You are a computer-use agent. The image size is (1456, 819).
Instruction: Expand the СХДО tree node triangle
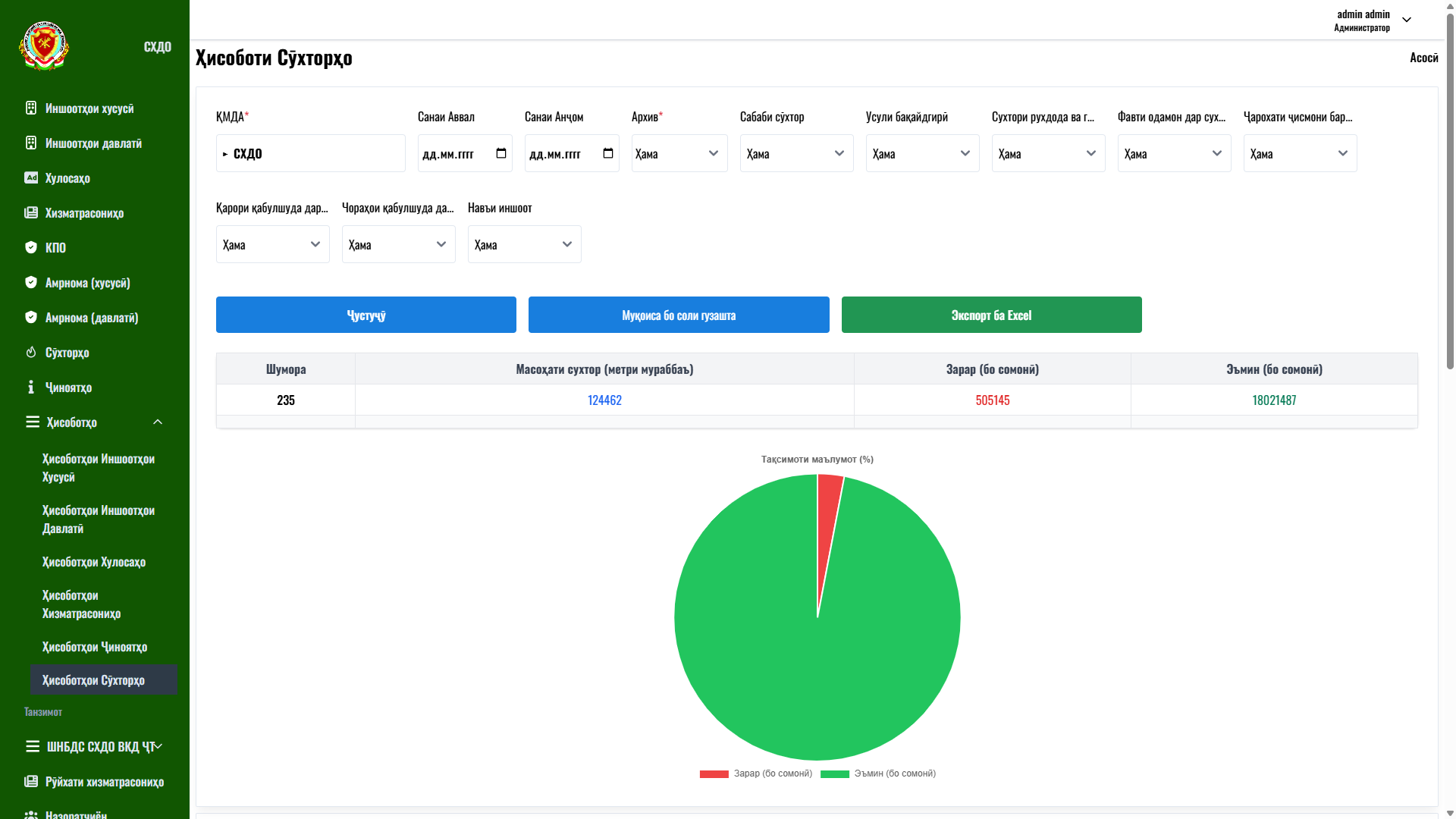tap(225, 154)
